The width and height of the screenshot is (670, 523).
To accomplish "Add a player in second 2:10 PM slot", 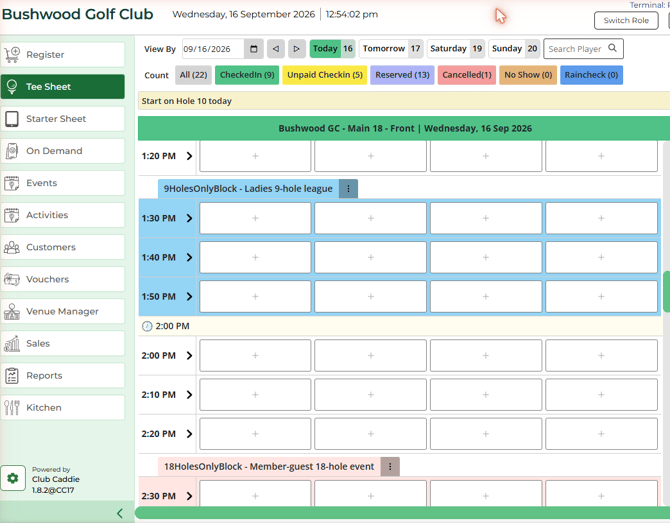I will (370, 395).
